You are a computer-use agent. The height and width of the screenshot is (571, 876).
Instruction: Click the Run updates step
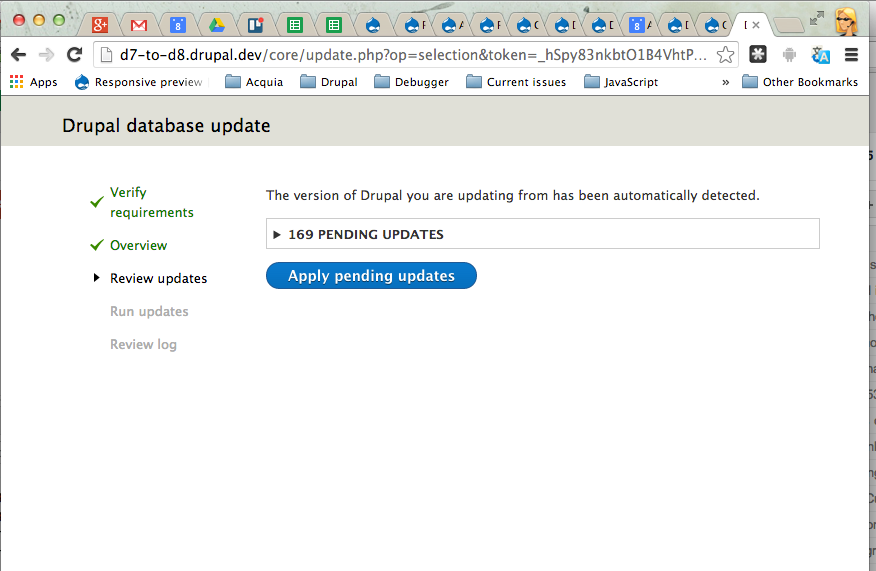click(149, 311)
